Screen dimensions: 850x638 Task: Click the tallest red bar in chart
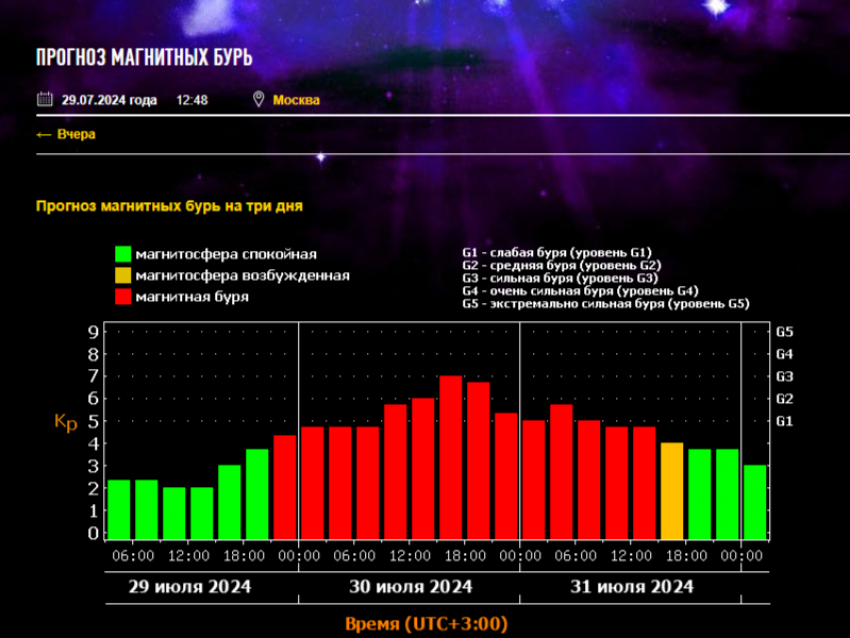(451, 458)
